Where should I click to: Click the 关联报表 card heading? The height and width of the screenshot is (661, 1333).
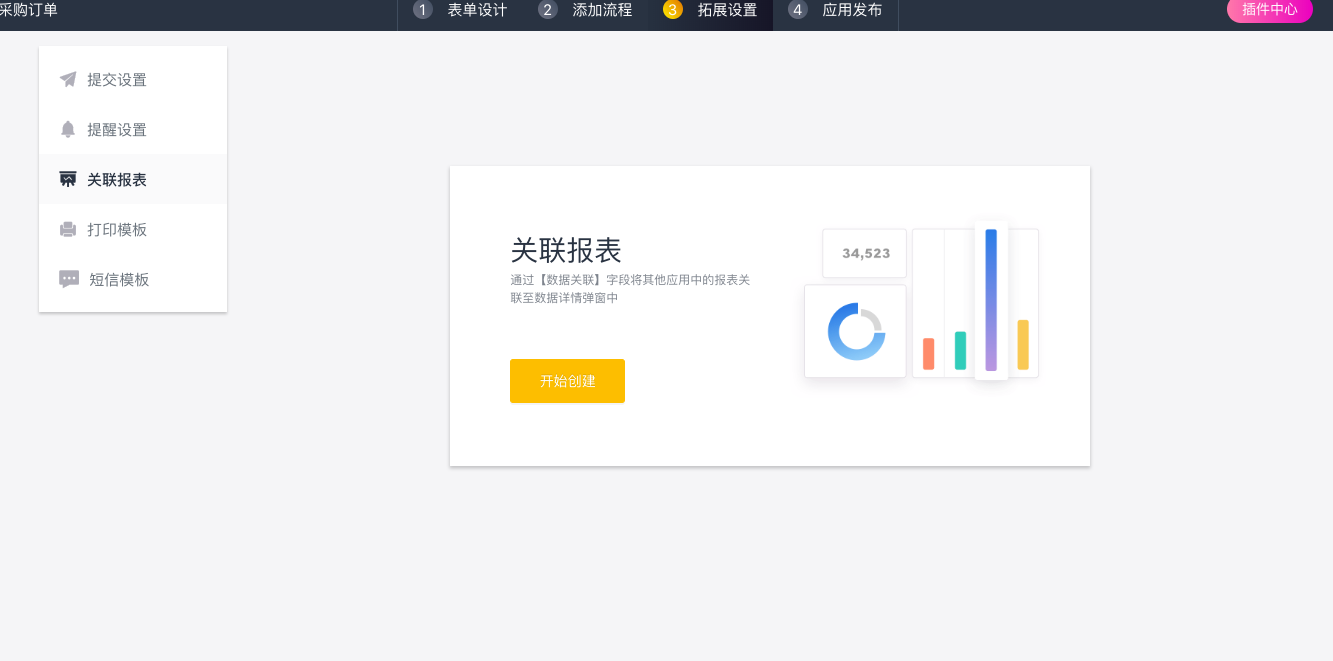click(x=566, y=250)
